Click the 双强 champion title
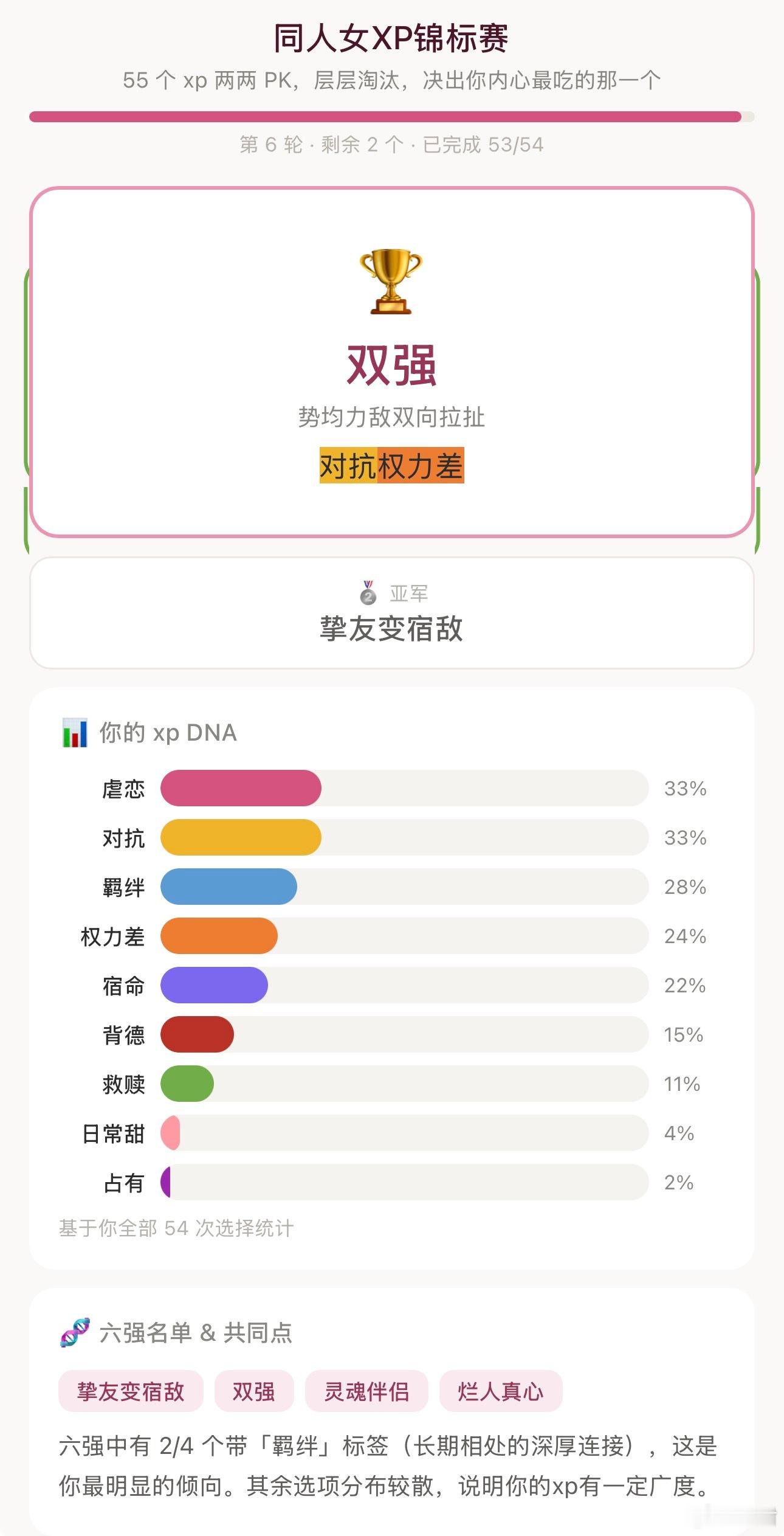Image resolution: width=784 pixels, height=1536 pixels. [391, 365]
